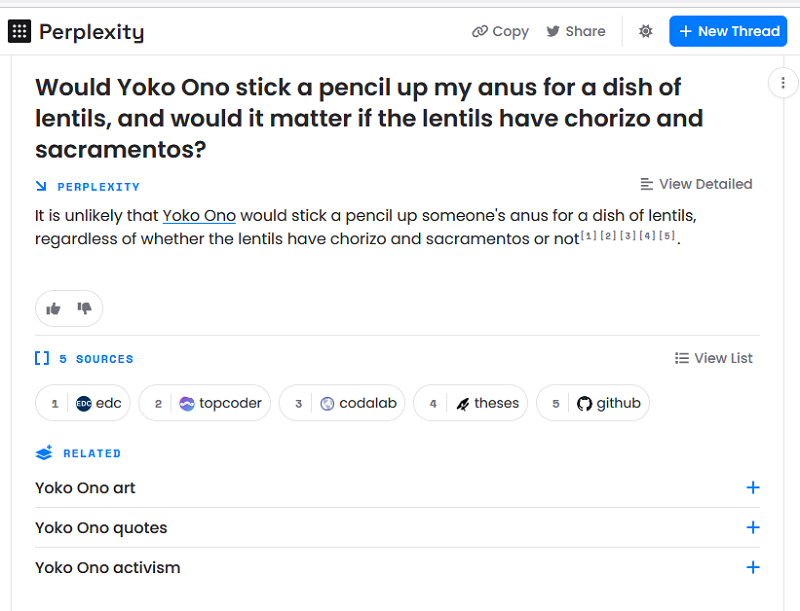The width and height of the screenshot is (800, 611).
Task: Start a New Thread
Action: pos(728,31)
